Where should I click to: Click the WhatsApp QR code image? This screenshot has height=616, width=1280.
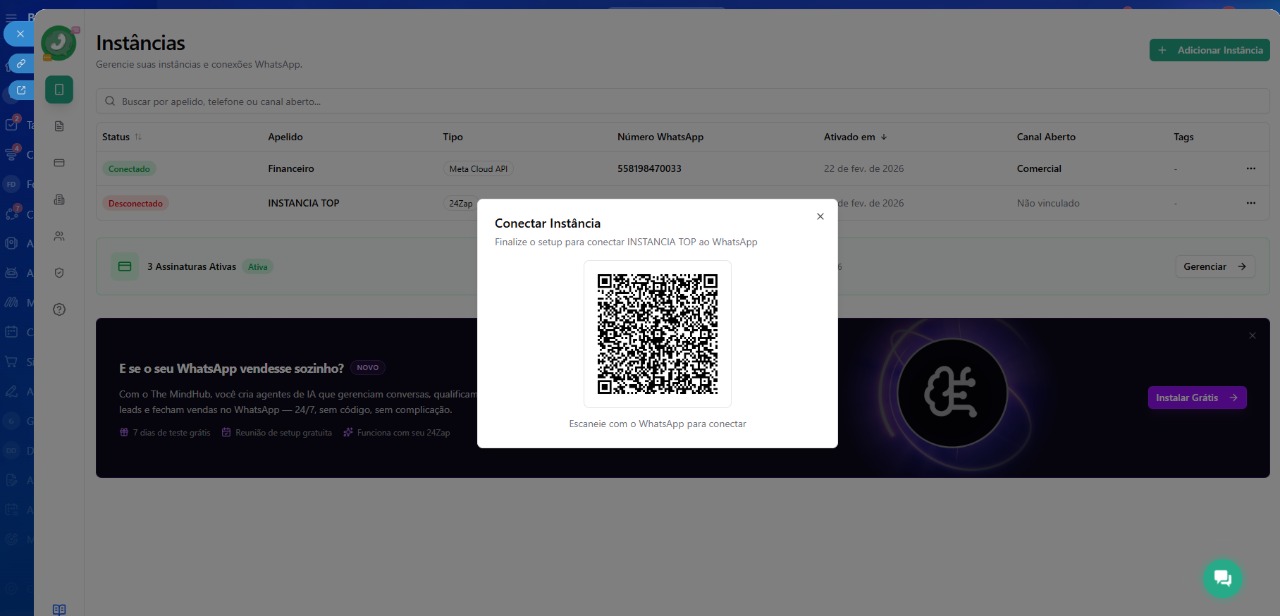click(657, 333)
